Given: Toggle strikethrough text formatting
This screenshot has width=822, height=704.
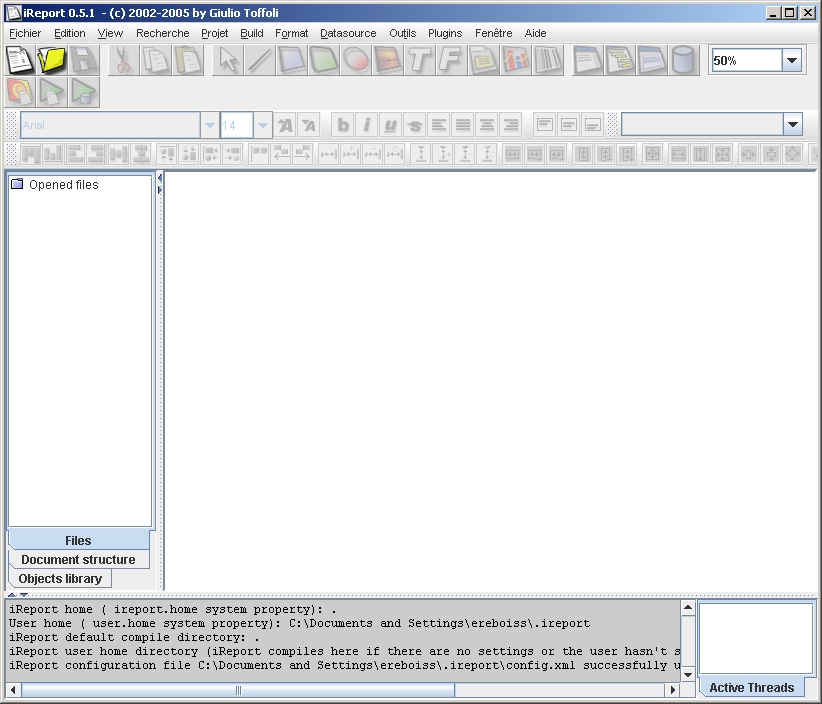Looking at the screenshot, I should click(x=414, y=125).
